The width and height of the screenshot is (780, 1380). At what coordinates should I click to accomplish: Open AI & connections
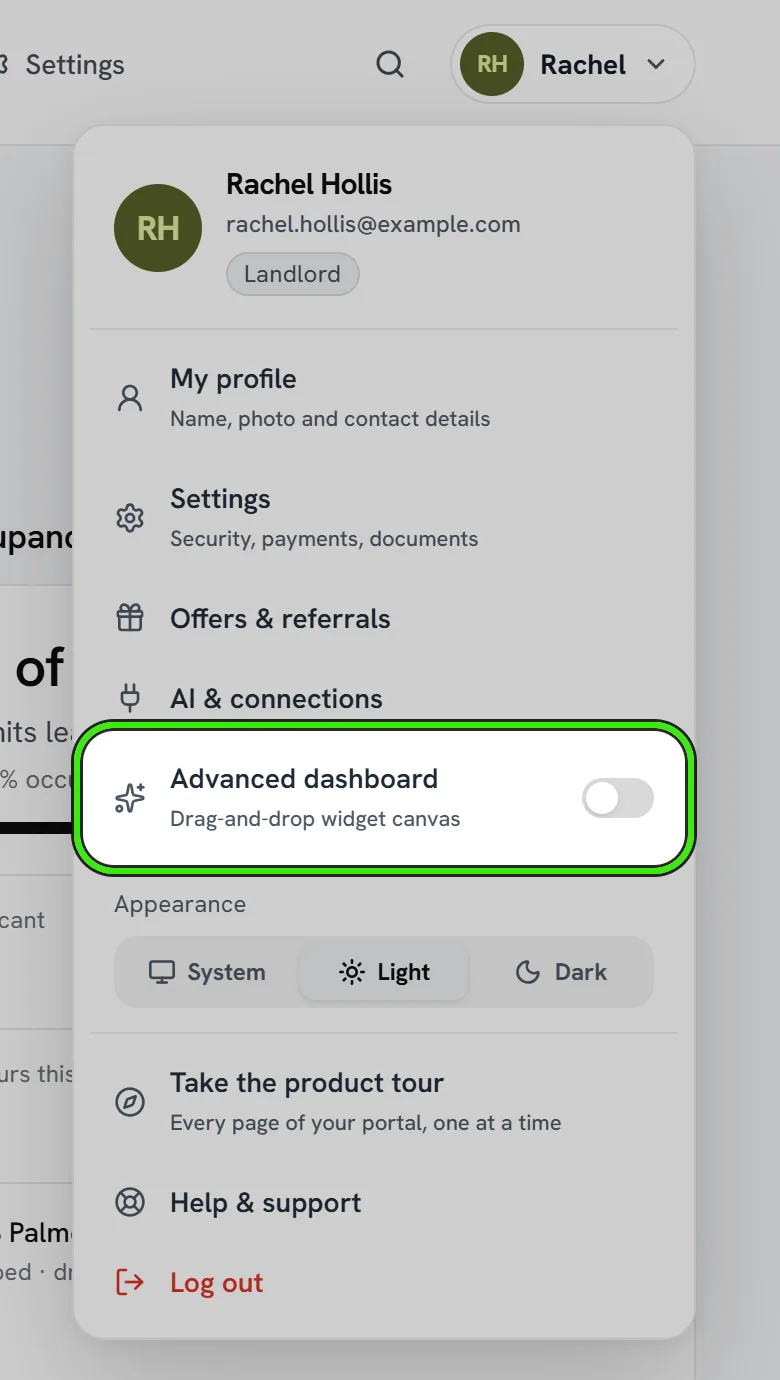(384, 698)
